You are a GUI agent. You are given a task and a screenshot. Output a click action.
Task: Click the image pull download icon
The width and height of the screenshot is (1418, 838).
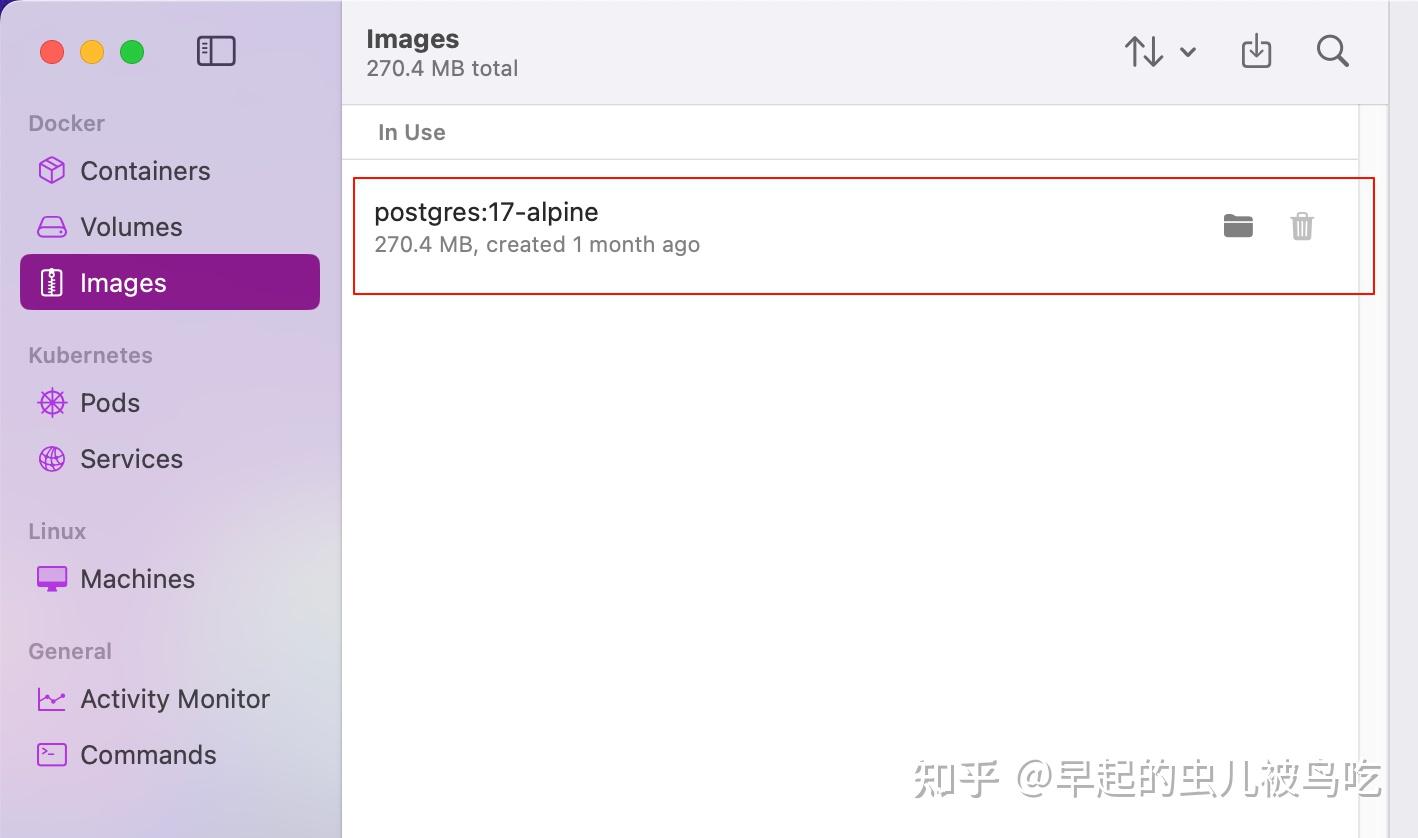(1256, 51)
